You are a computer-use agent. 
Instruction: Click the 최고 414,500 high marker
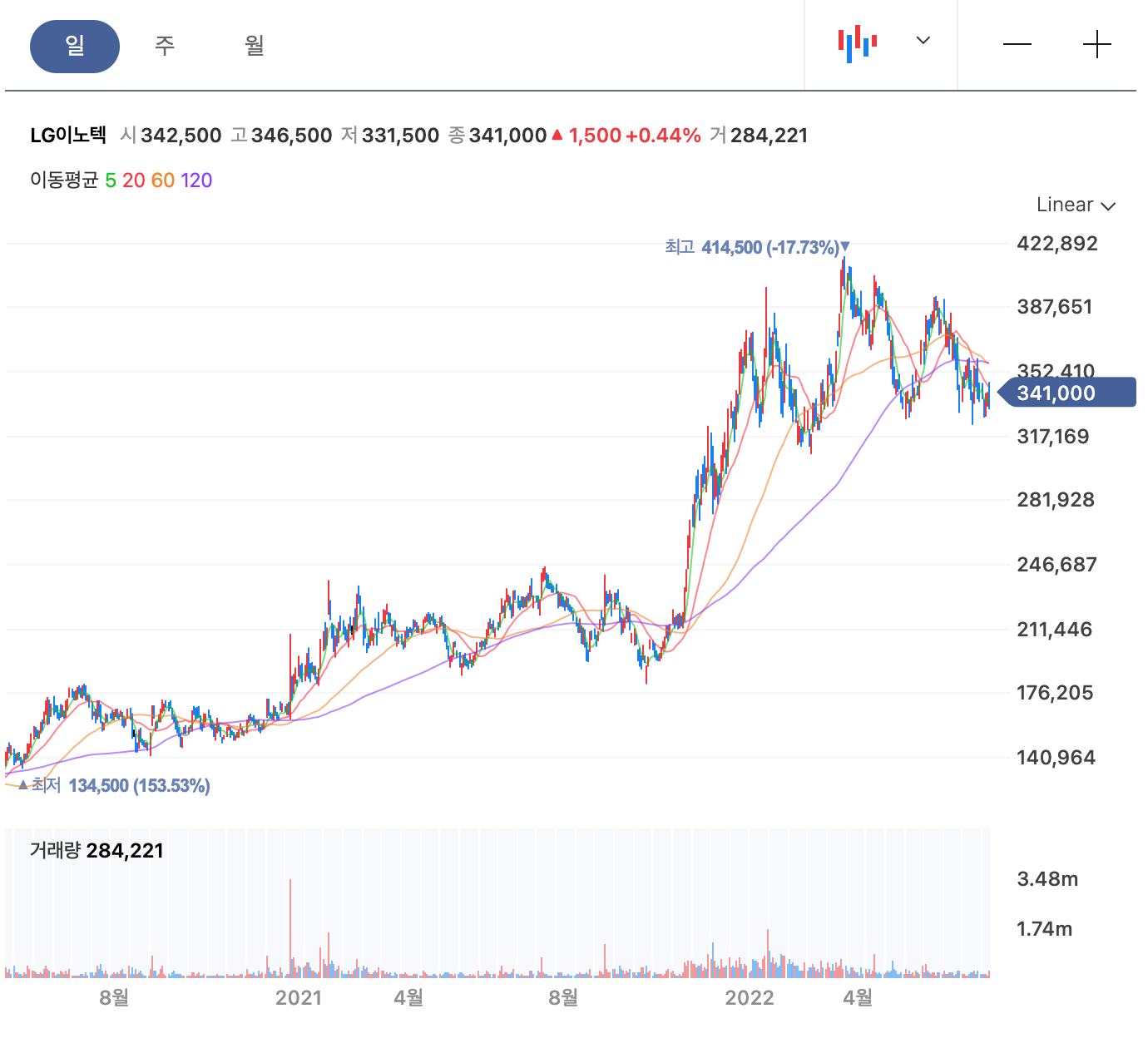pyautogui.click(x=757, y=247)
